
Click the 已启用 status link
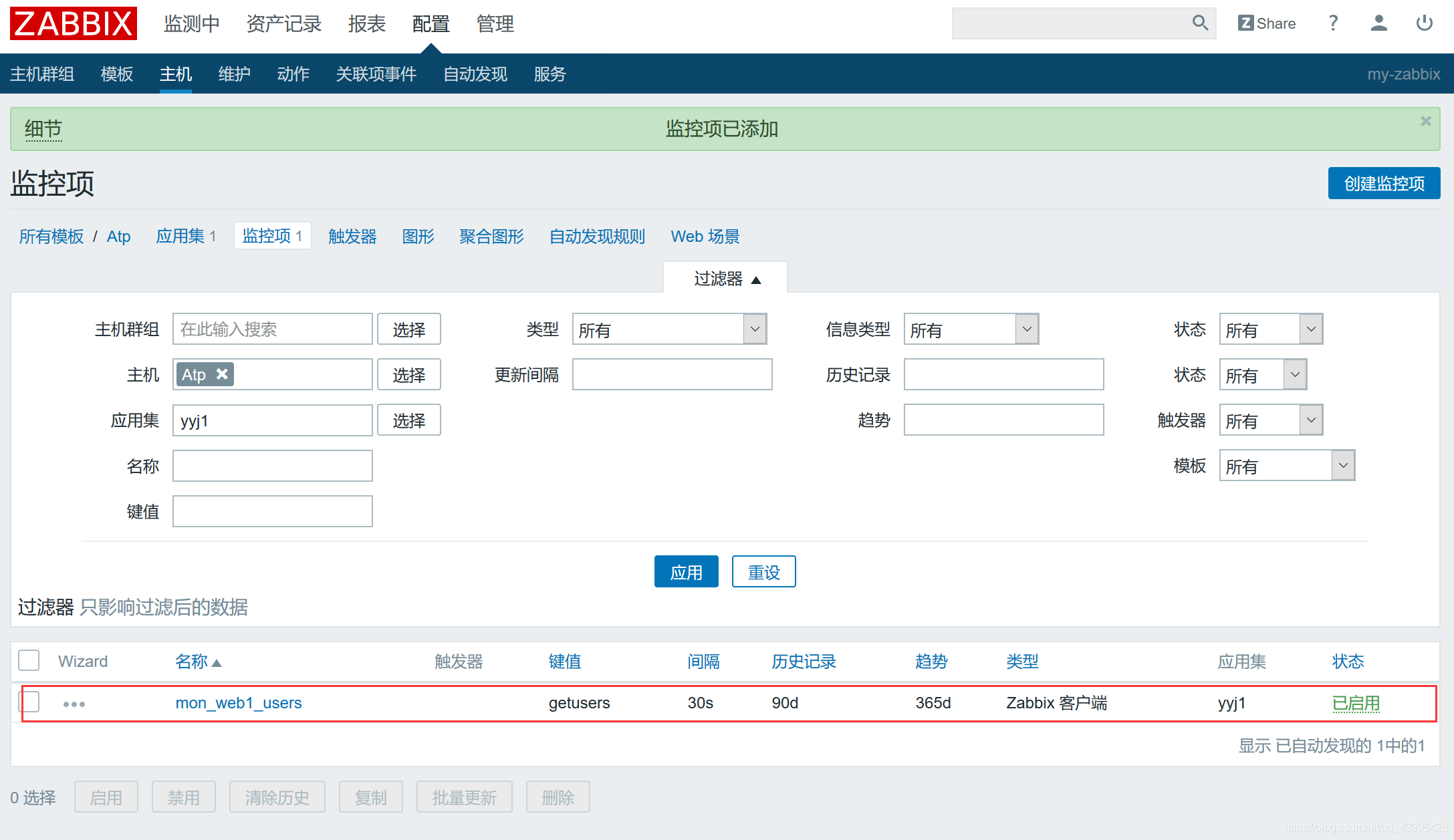(1356, 703)
